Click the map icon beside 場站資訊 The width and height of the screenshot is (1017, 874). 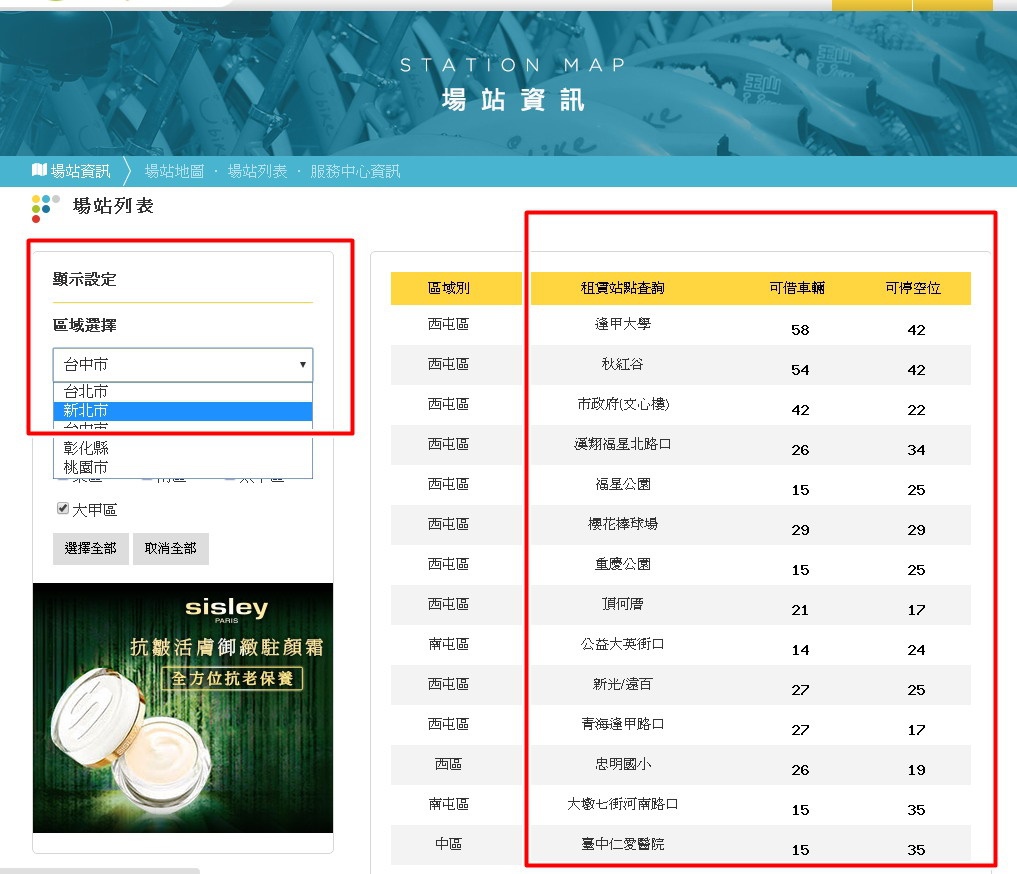pyautogui.click(x=40, y=170)
